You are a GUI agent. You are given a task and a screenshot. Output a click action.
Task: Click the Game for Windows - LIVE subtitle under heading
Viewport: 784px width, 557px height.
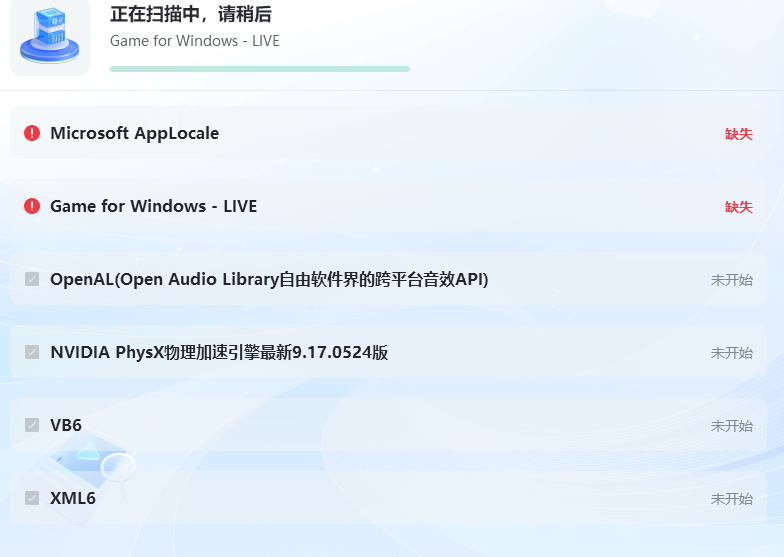click(x=194, y=41)
